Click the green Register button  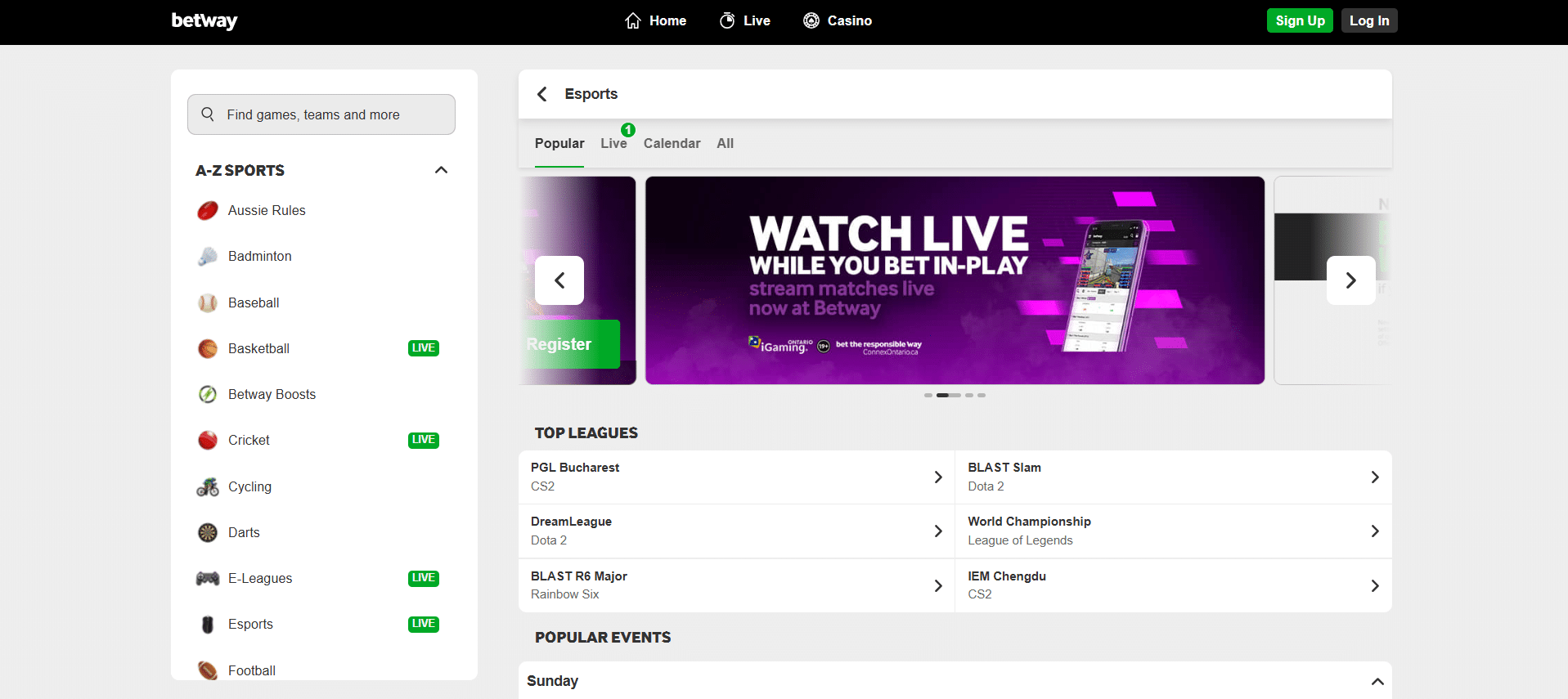(x=571, y=344)
